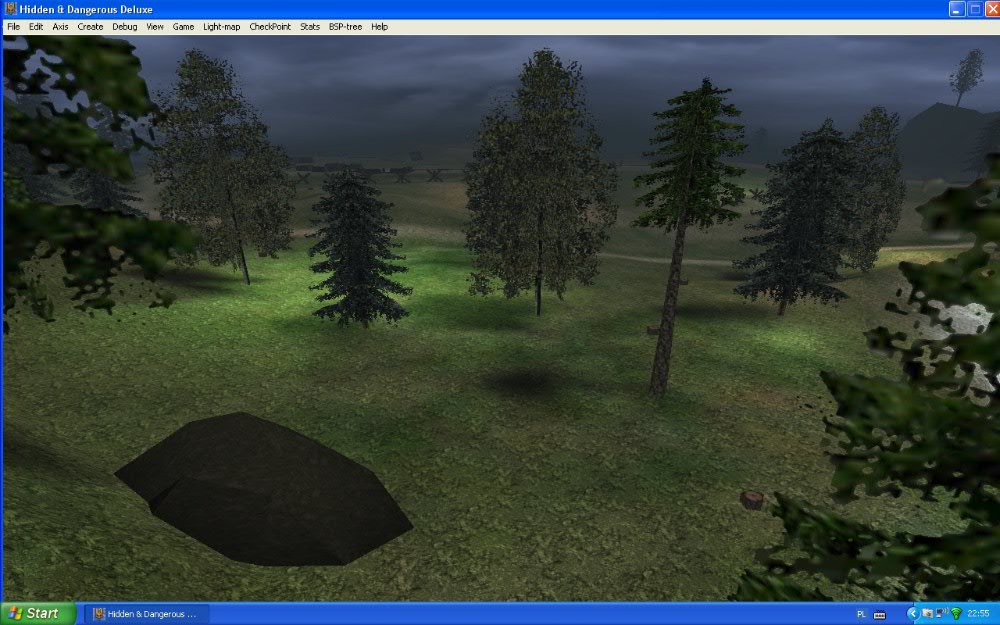Viewport: 1000px width, 625px height.
Task: Open the BSP-tree menu
Action: click(x=345, y=27)
